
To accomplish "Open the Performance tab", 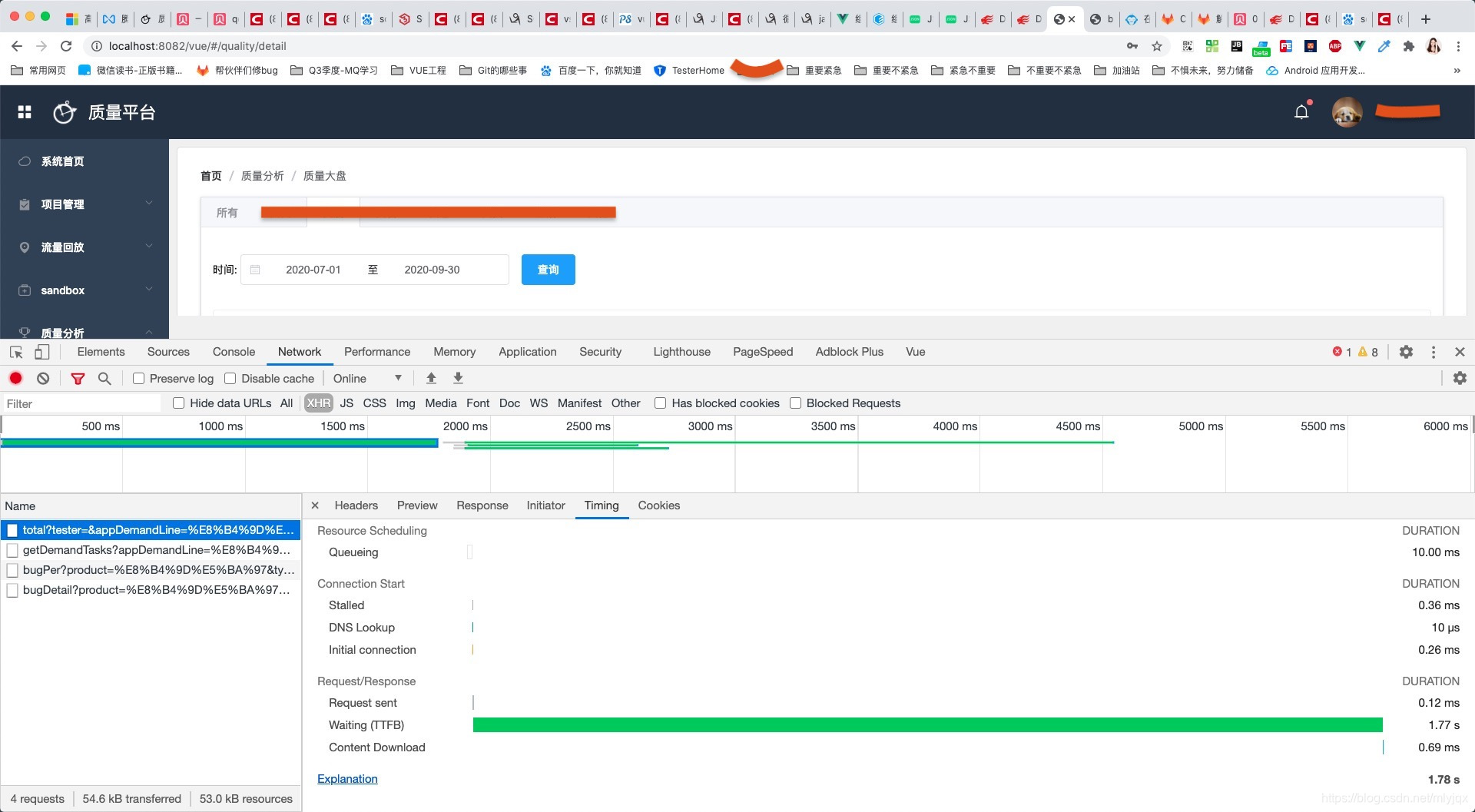I will [377, 352].
